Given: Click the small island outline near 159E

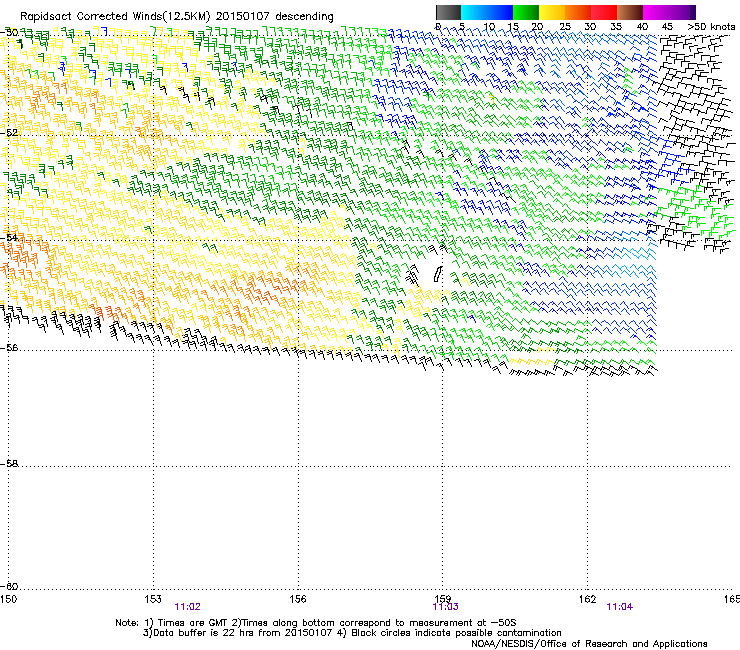Looking at the screenshot, I should 437,274.
